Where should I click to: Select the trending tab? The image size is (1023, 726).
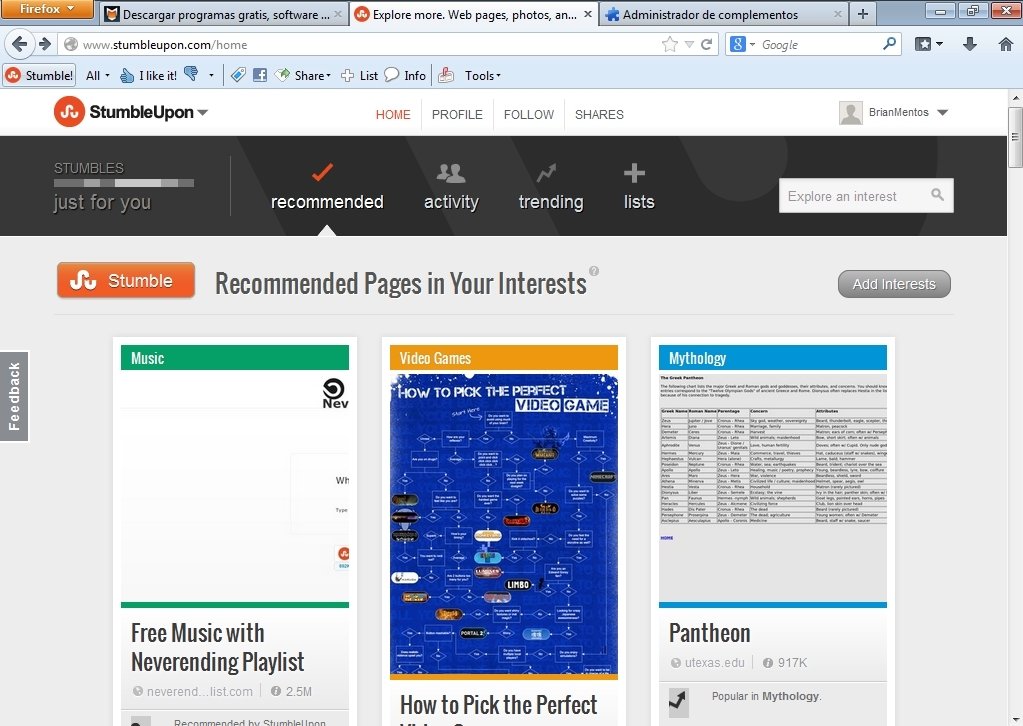point(551,187)
